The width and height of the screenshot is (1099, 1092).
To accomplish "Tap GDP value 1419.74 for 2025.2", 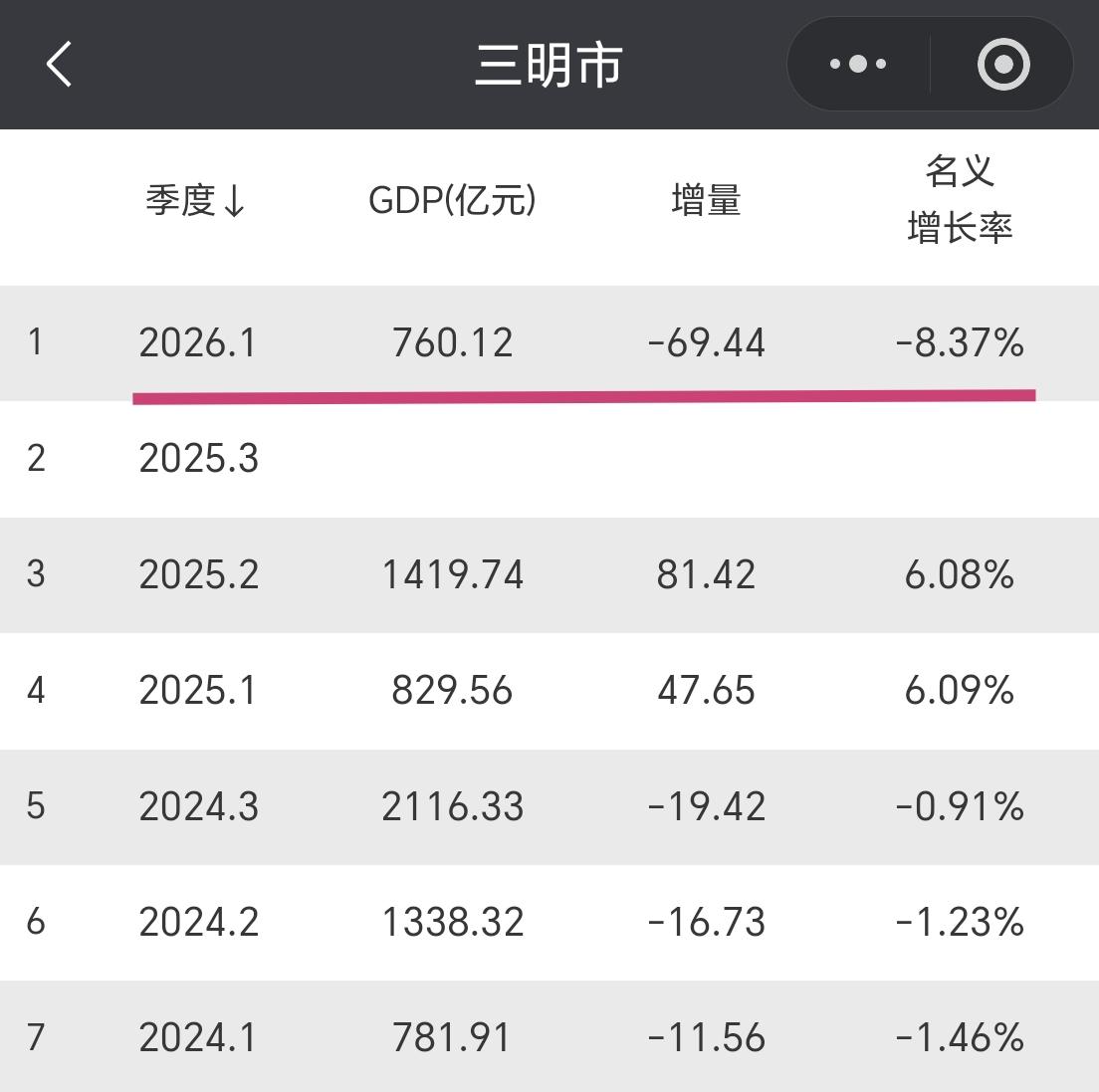I will 453,574.
